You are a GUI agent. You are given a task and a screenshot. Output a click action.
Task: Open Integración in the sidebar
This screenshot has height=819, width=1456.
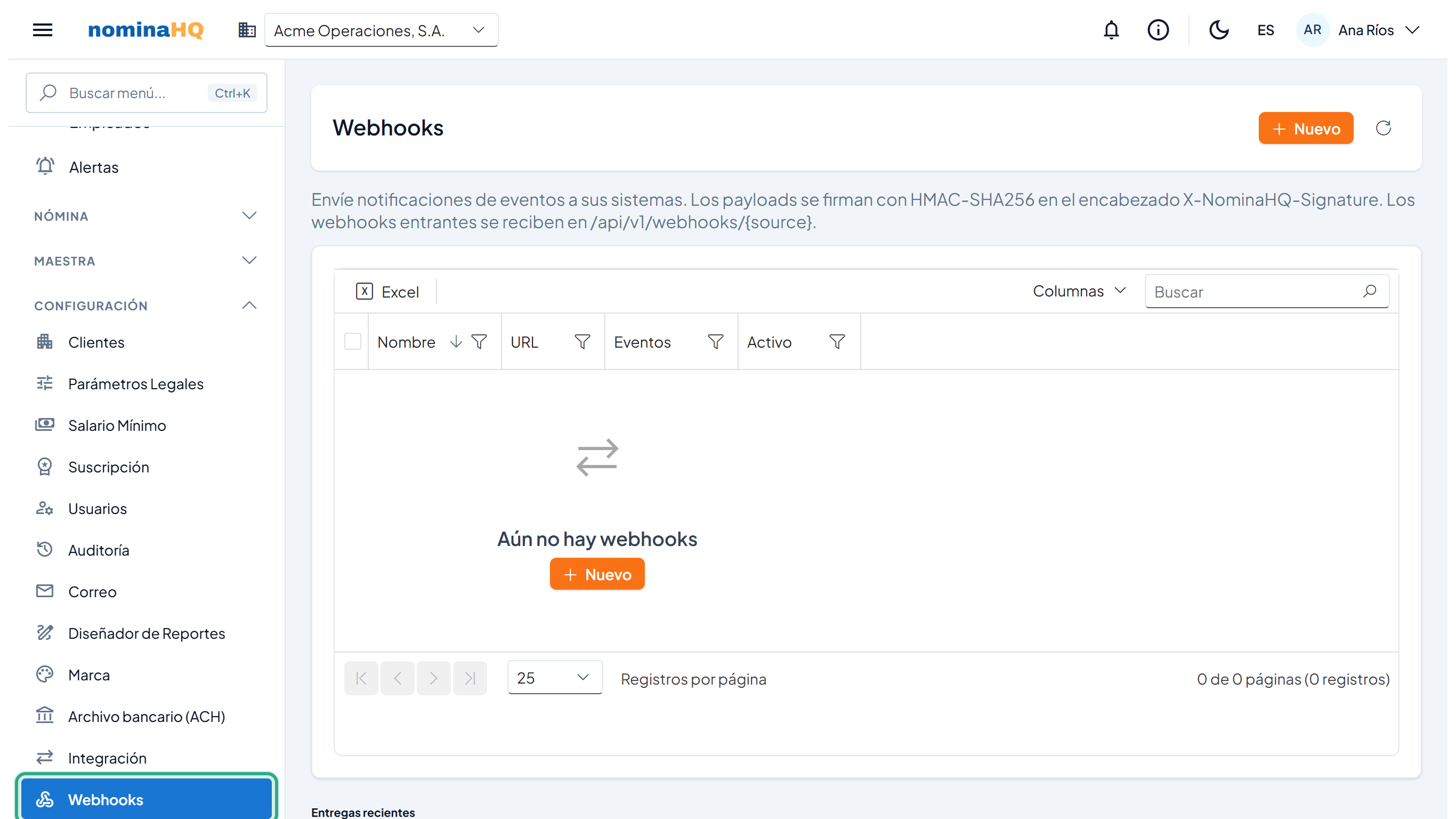click(146, 758)
